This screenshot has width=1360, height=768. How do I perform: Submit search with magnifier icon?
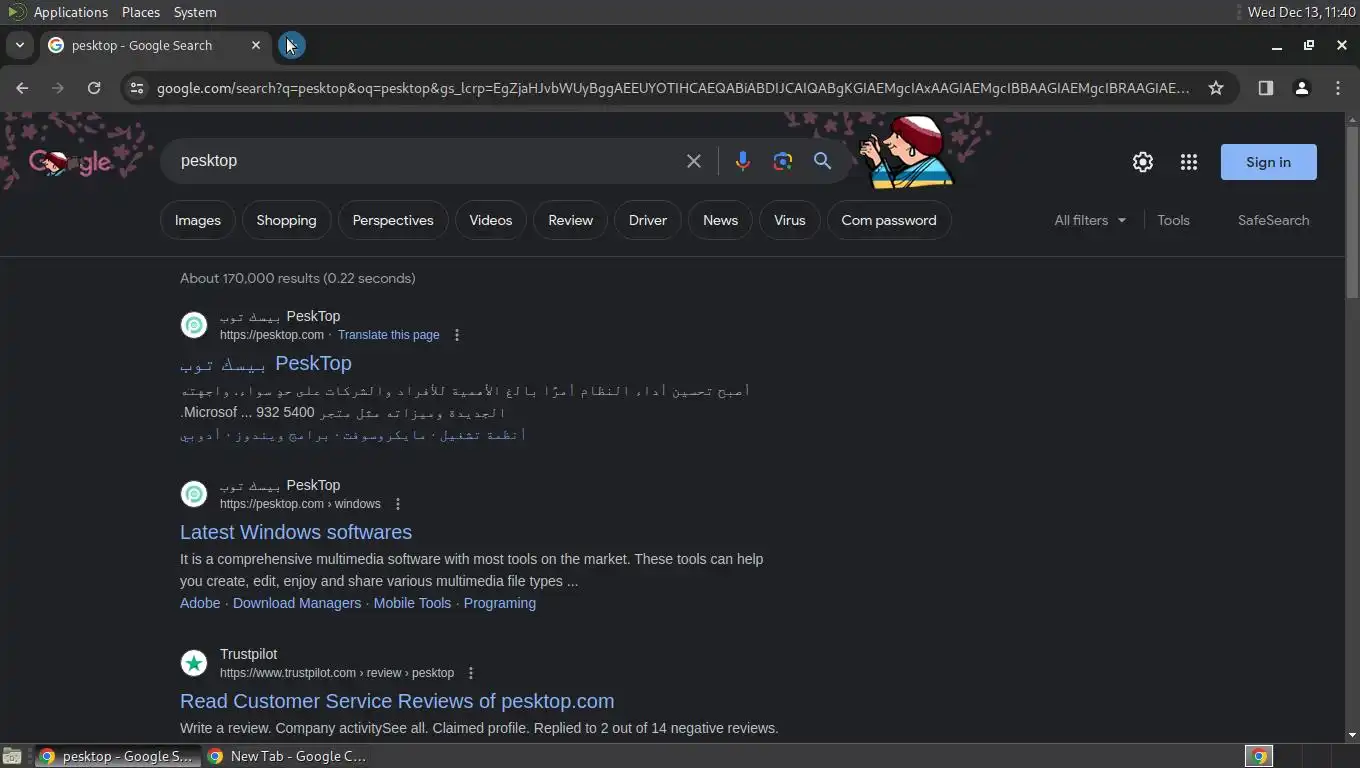click(823, 161)
